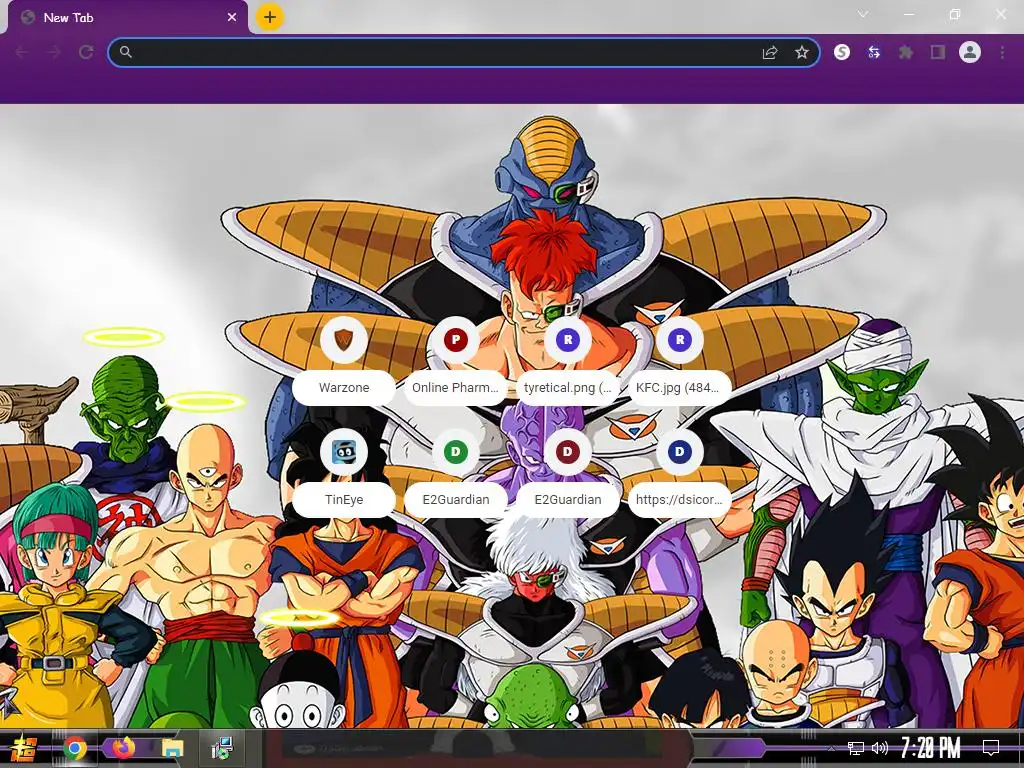1024x768 pixels.
Task: Close the New Tab tab
Action: coord(232,18)
